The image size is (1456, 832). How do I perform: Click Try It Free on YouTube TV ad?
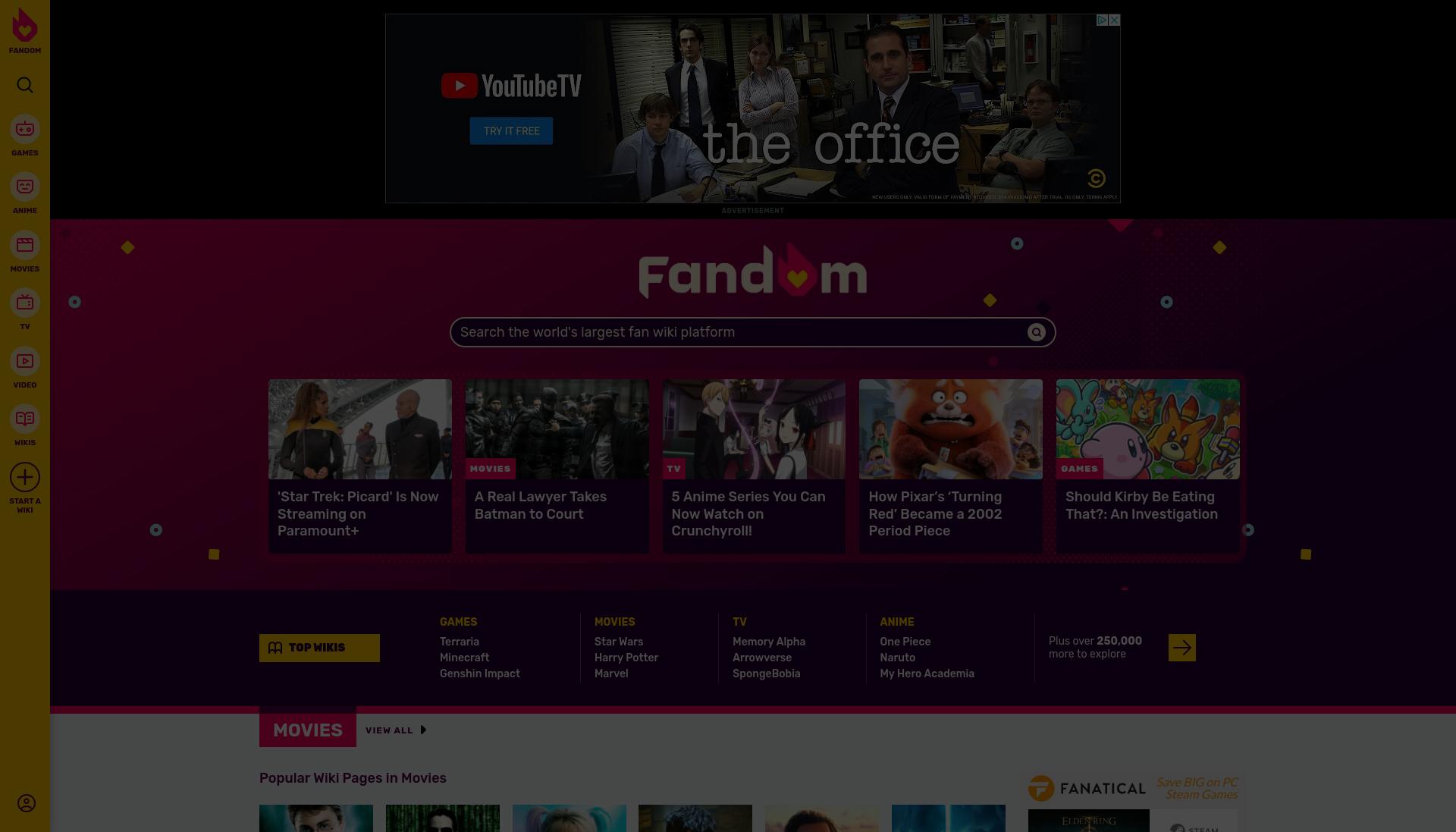pos(511,131)
